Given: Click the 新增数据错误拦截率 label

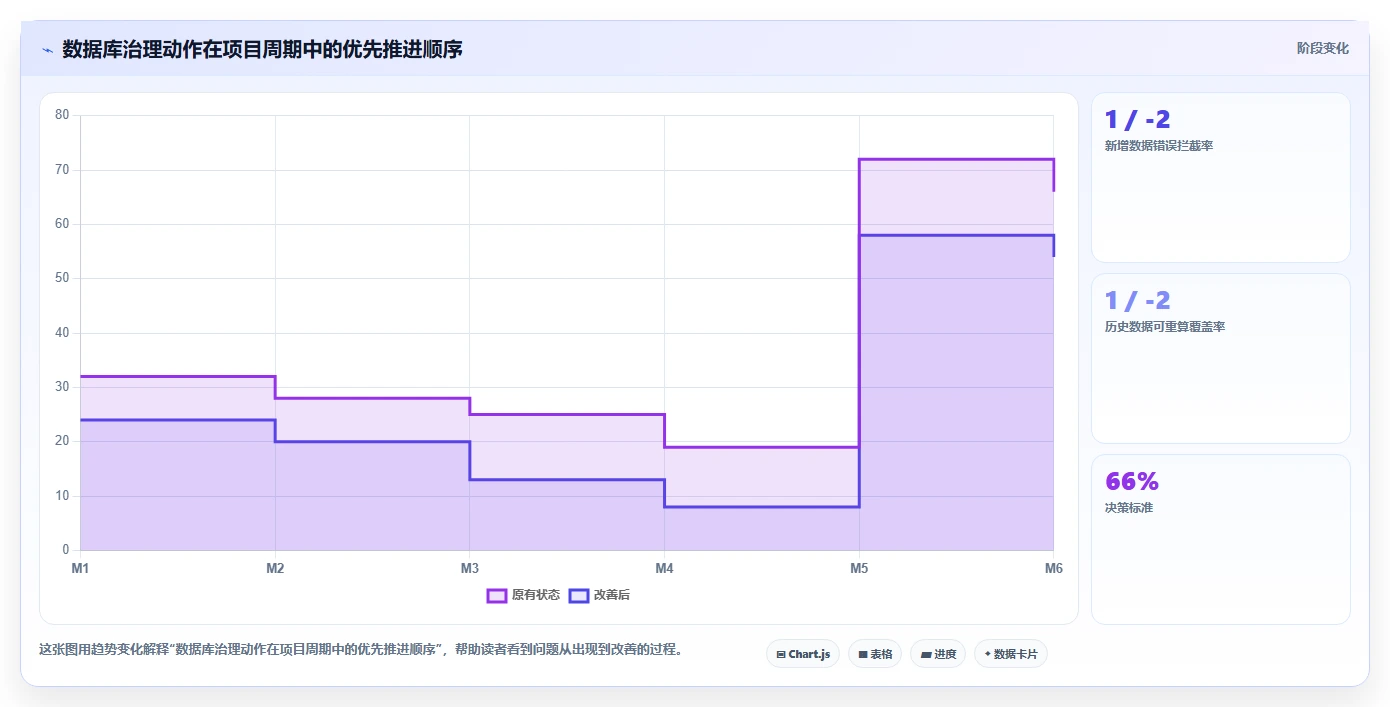Looking at the screenshot, I should (1159, 146).
